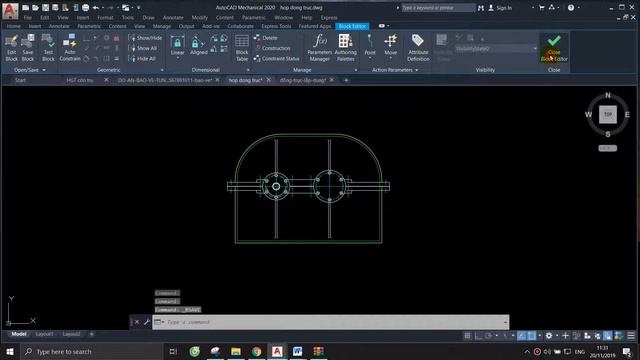The width and height of the screenshot is (640, 360).
Task: Toggle ortho mode in the status bar
Action: [478, 336]
